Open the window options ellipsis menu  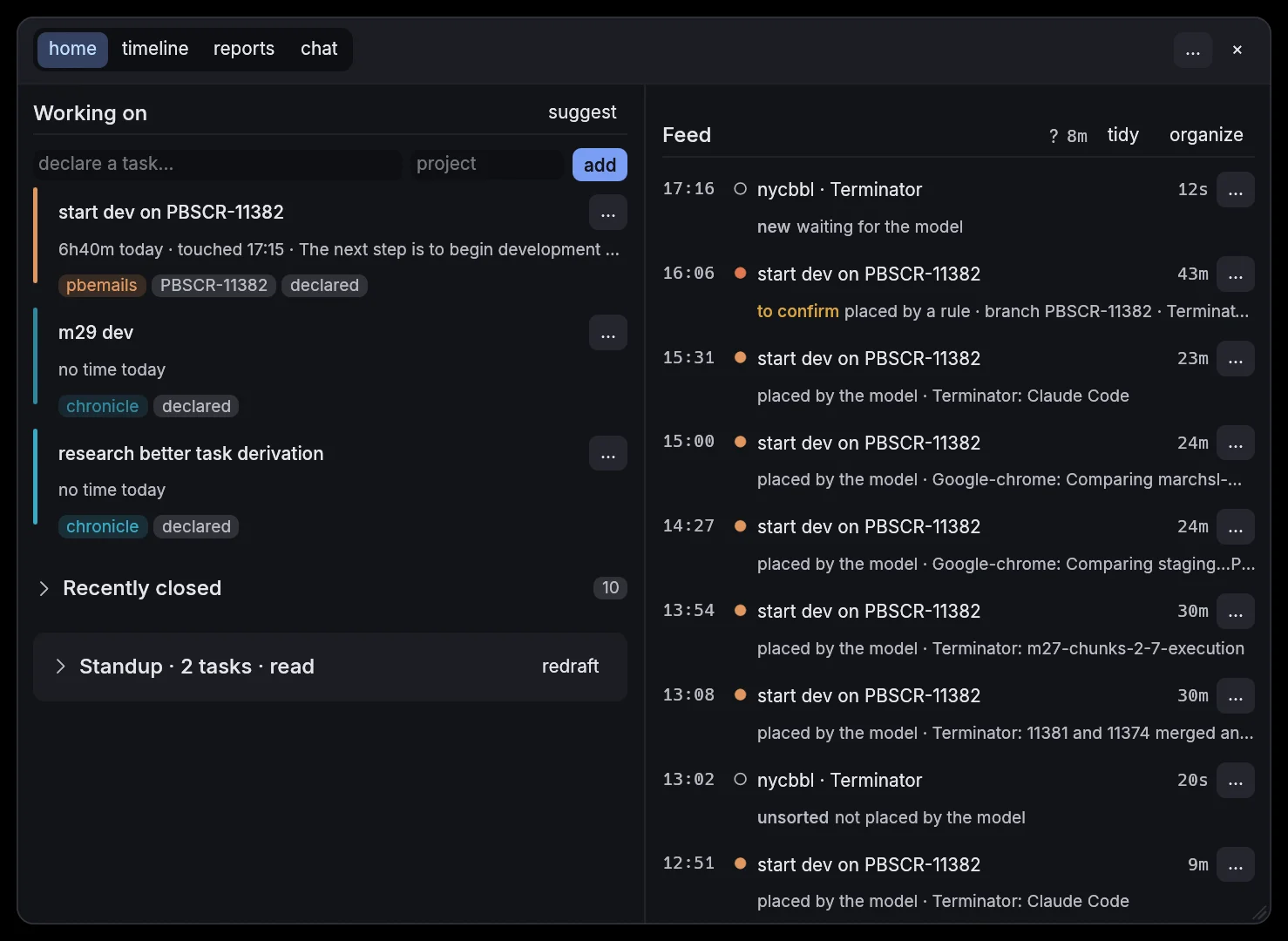(x=1192, y=50)
